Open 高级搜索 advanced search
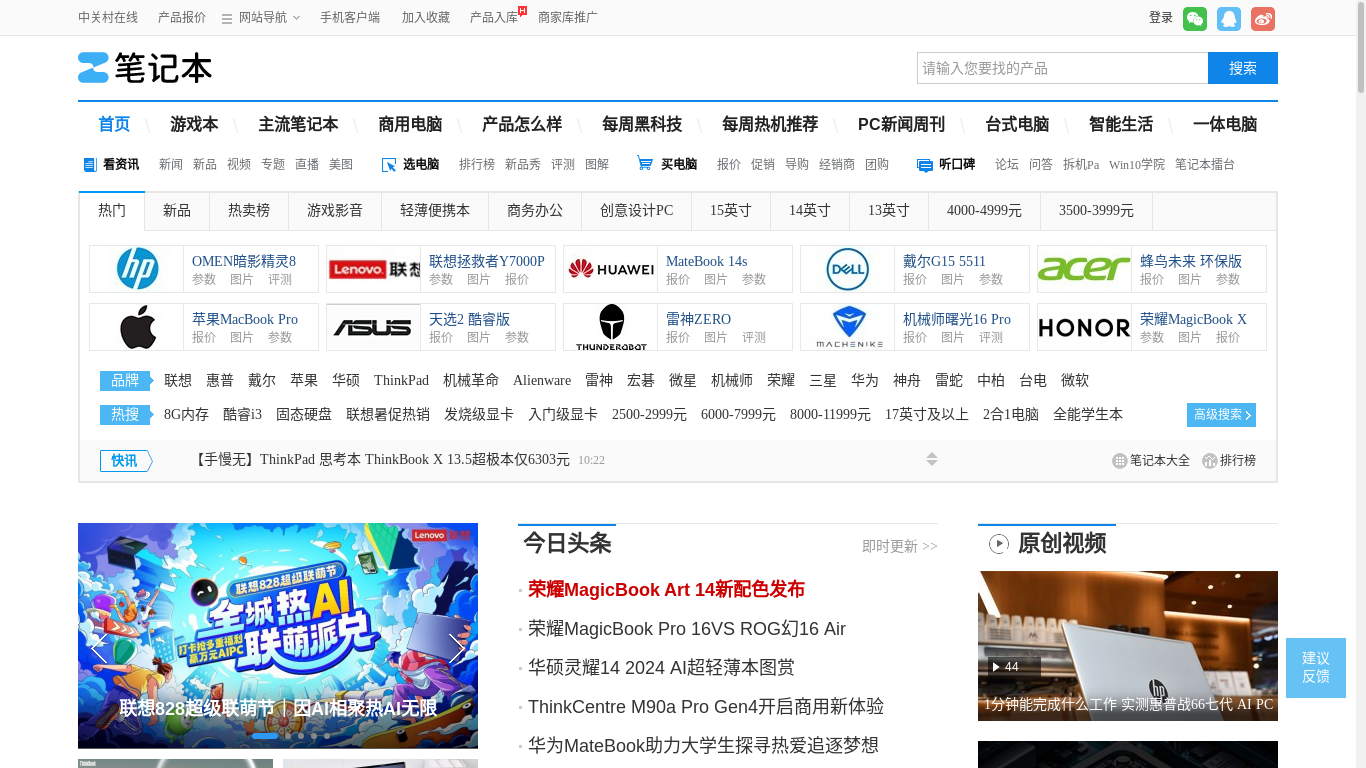This screenshot has height=768, width=1366. pos(1221,415)
